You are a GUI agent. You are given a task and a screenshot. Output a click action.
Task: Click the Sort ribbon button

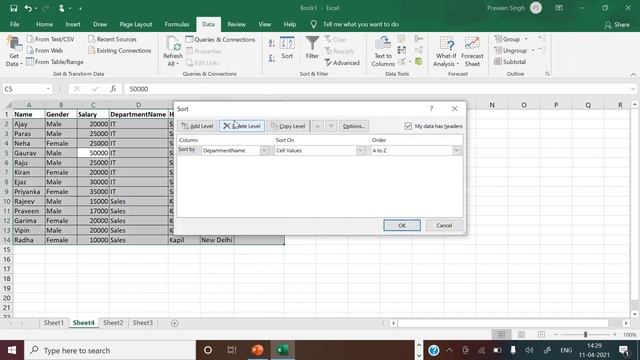(x=287, y=48)
